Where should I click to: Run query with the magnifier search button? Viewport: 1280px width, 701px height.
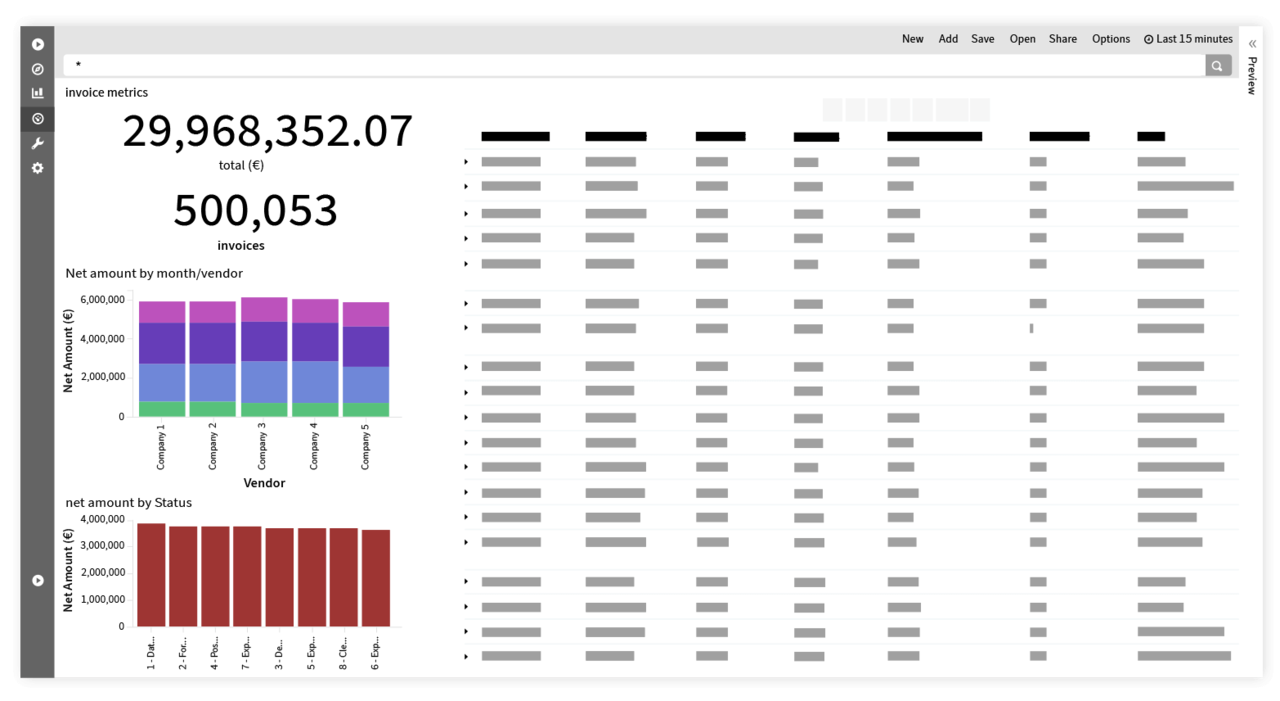pyautogui.click(x=1217, y=66)
